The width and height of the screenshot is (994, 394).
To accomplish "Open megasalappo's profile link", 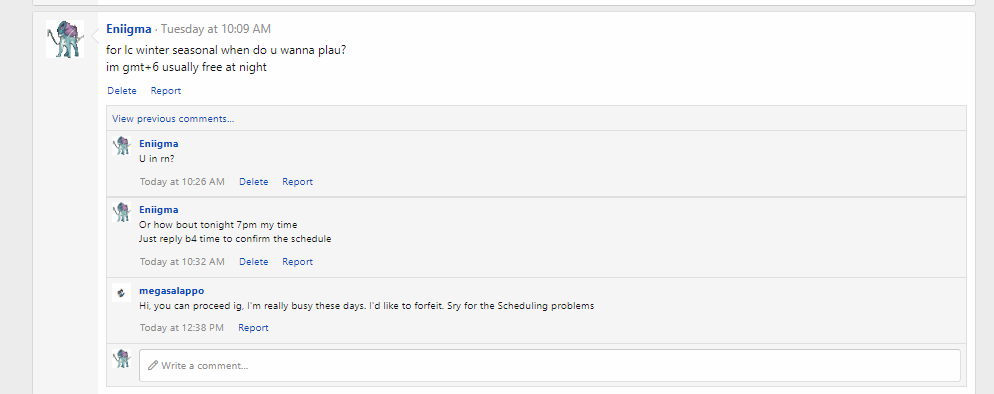I will [x=172, y=291].
